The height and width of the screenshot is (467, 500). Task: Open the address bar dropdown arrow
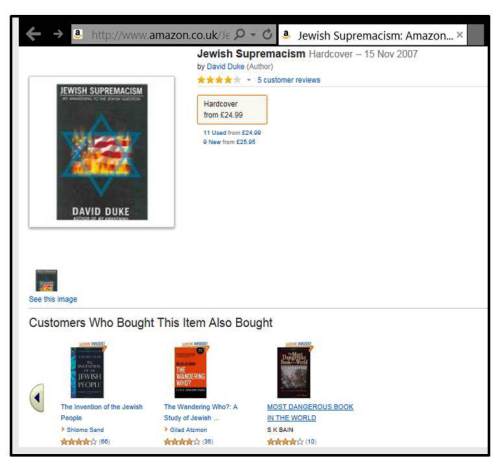point(253,34)
